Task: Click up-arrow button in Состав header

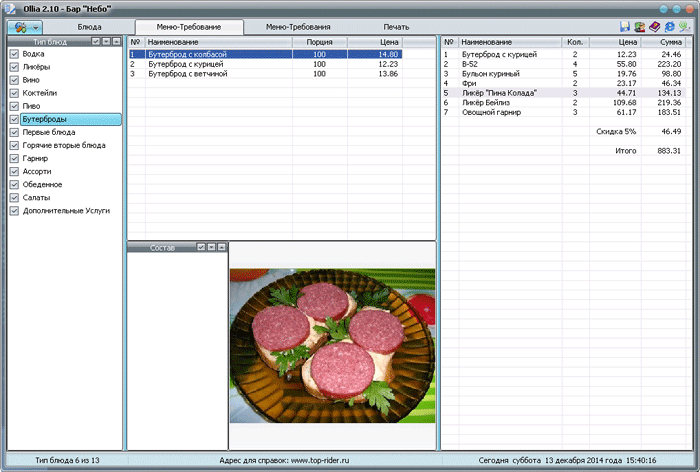Action: pyautogui.click(x=222, y=246)
